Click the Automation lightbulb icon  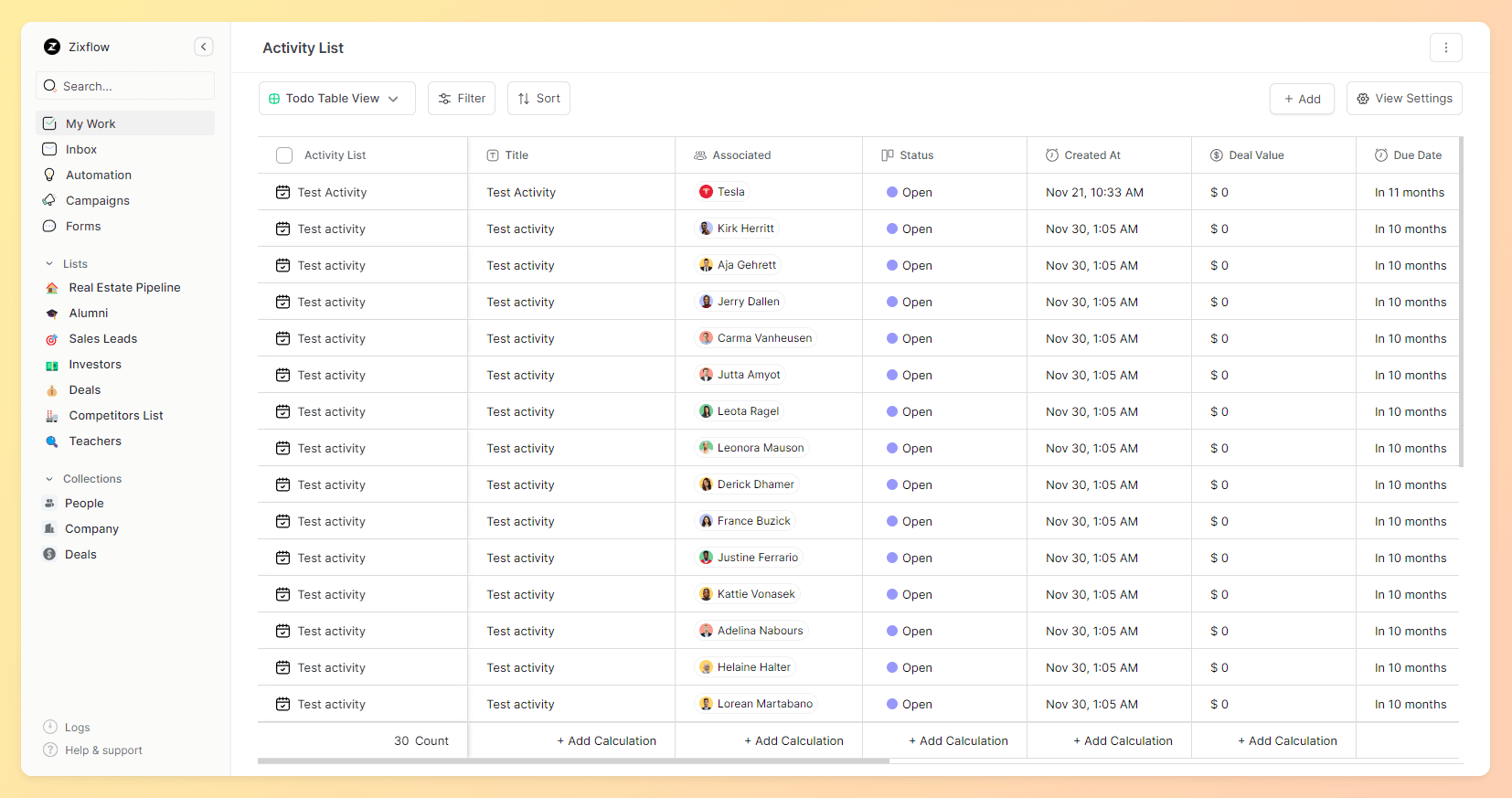(x=49, y=175)
